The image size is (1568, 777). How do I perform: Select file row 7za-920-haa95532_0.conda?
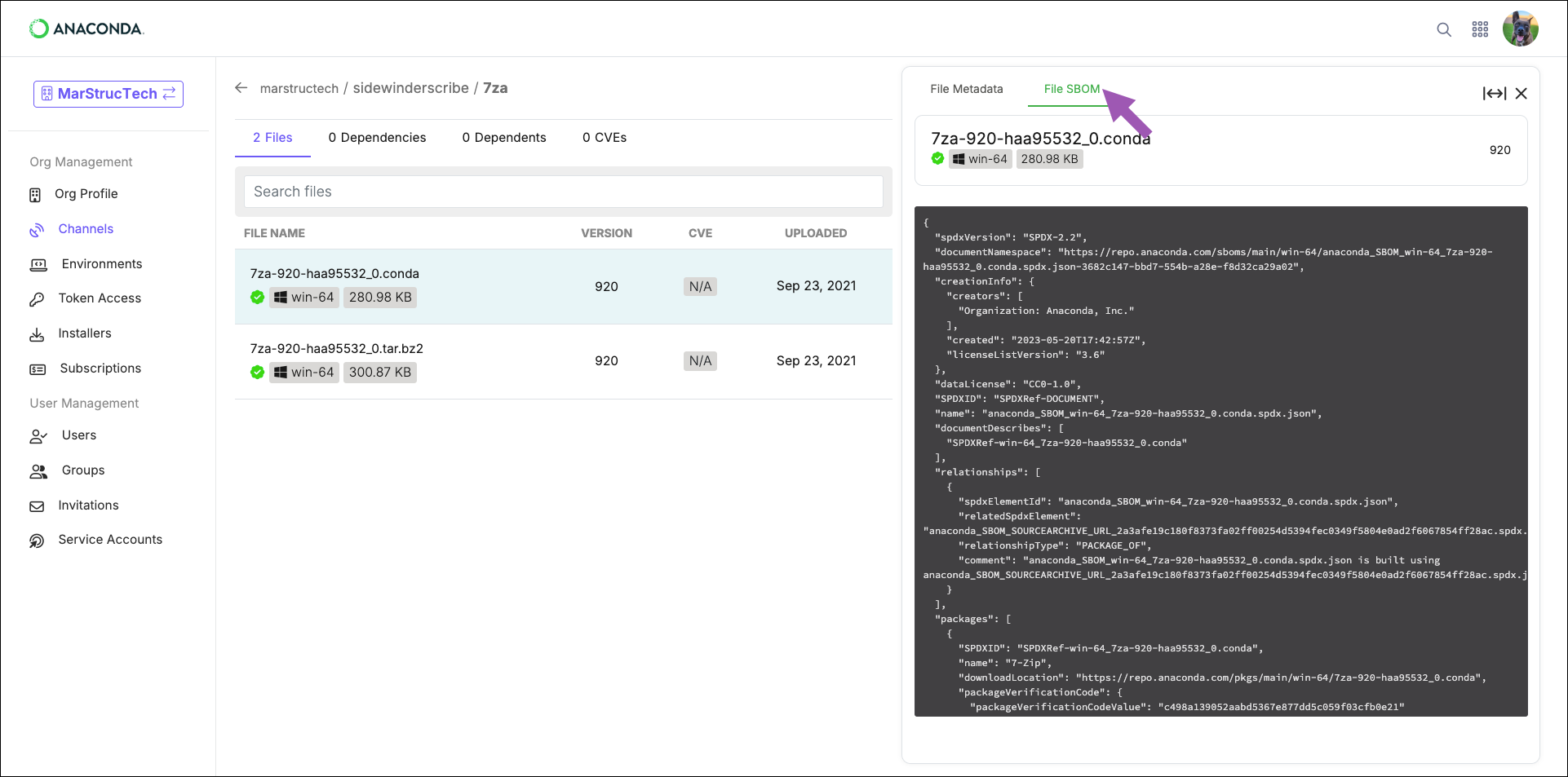(564, 287)
